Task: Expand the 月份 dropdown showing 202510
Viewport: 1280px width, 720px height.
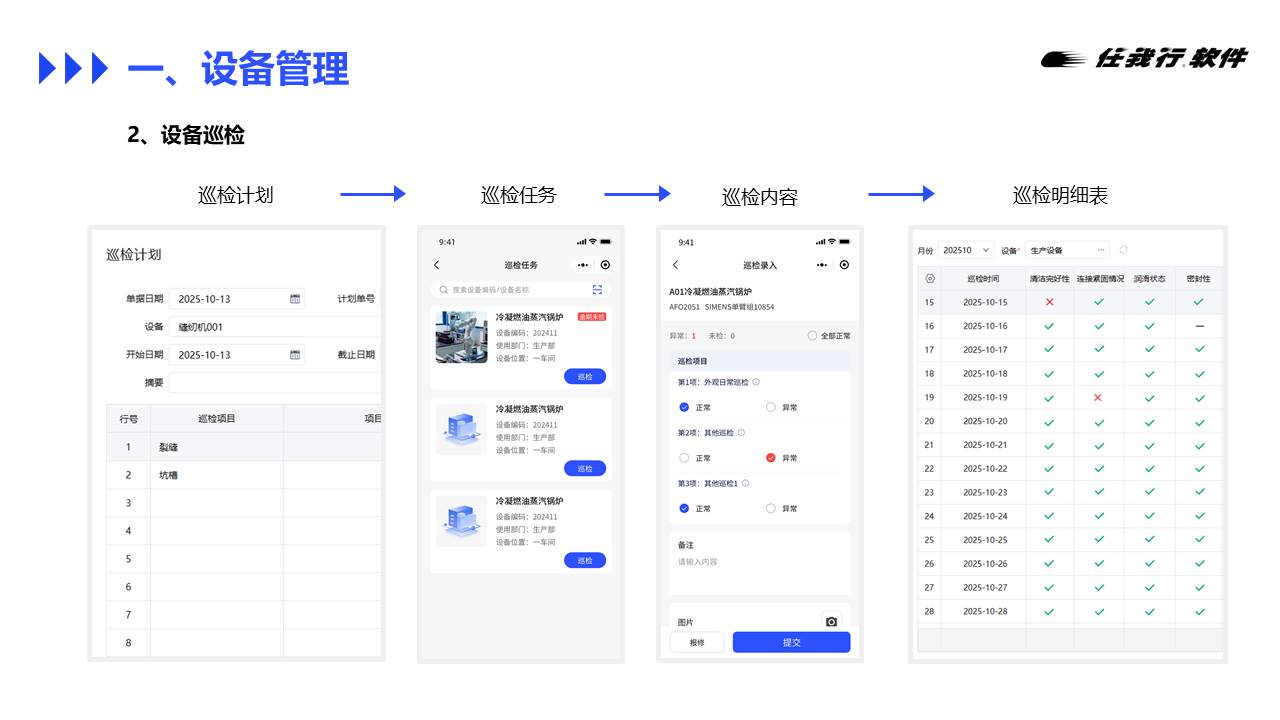Action: coord(967,250)
